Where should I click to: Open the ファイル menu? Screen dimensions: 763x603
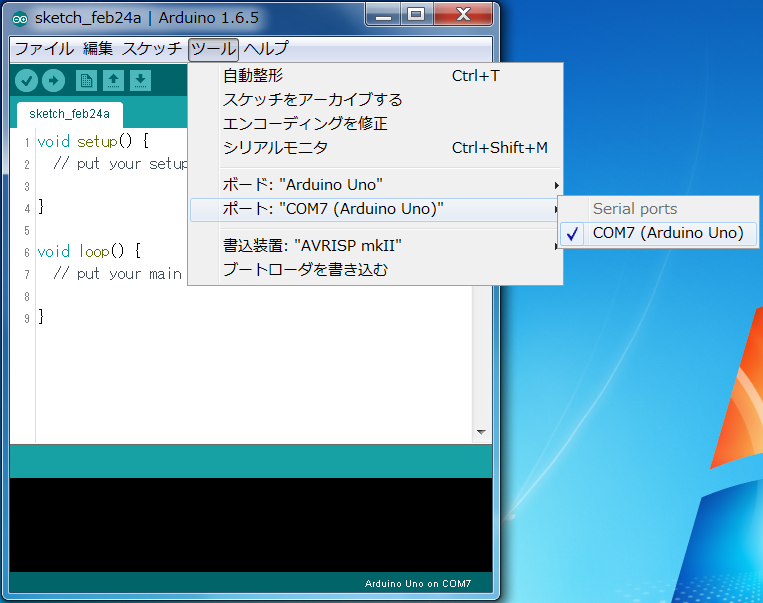44,49
